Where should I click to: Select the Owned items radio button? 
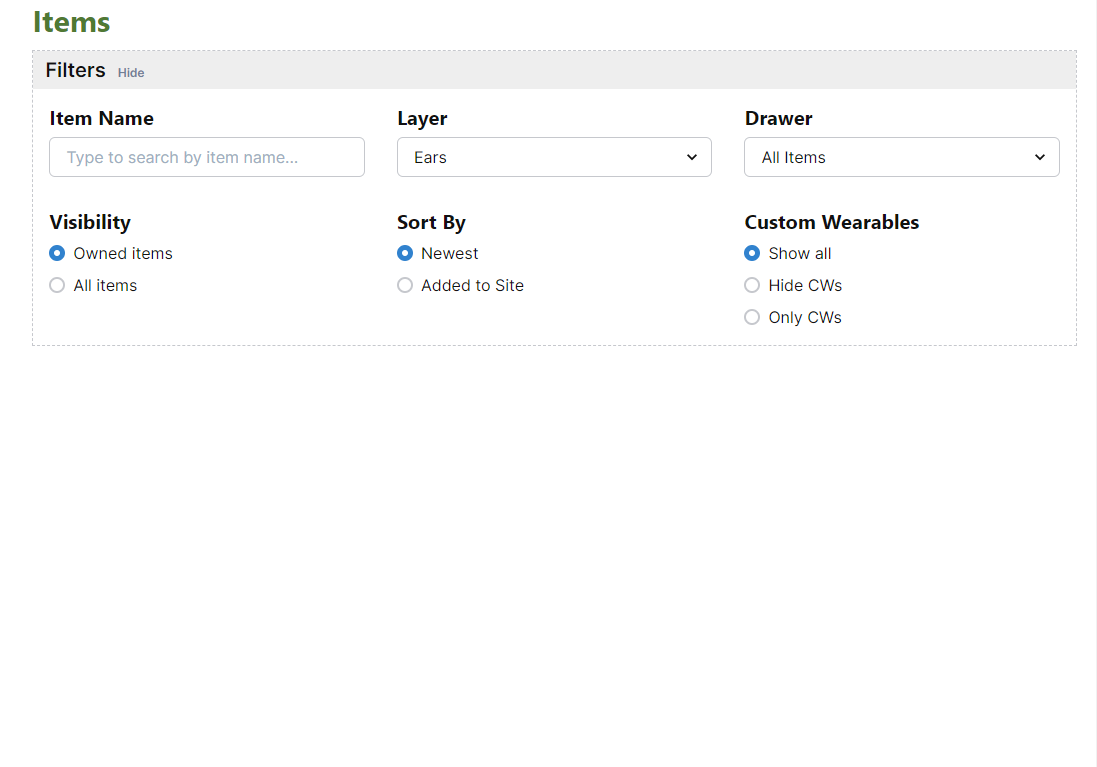(57, 253)
